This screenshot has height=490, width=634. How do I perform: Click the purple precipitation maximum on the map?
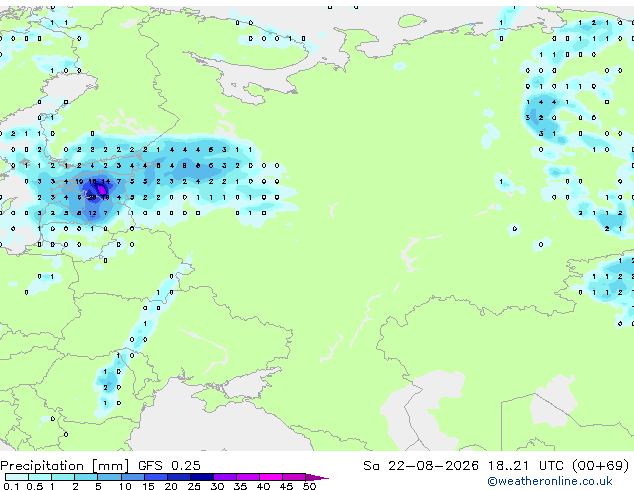(x=102, y=189)
